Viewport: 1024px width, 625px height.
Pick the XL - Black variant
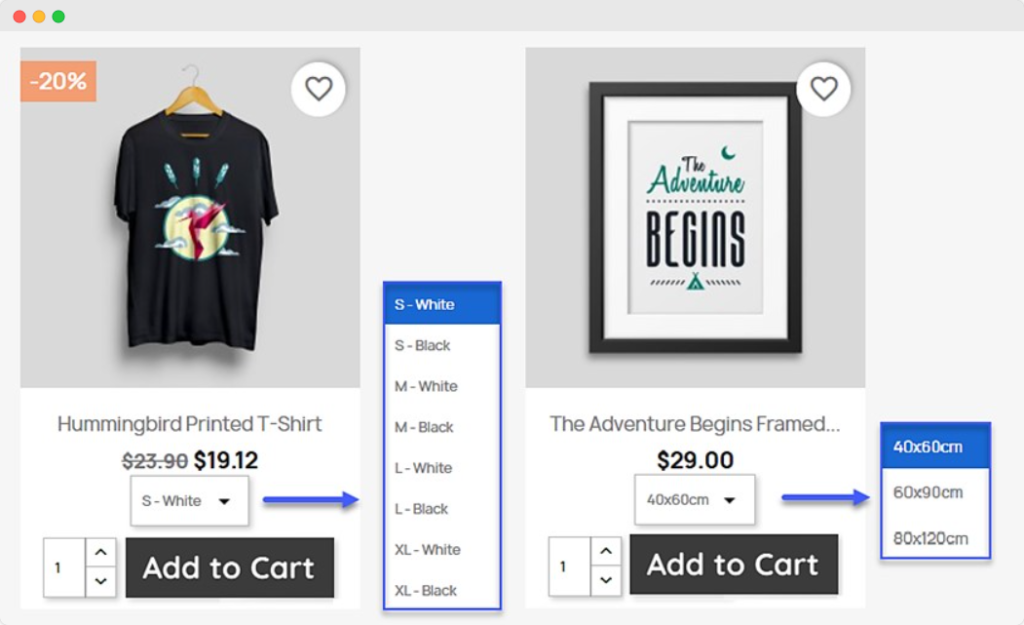coord(441,590)
